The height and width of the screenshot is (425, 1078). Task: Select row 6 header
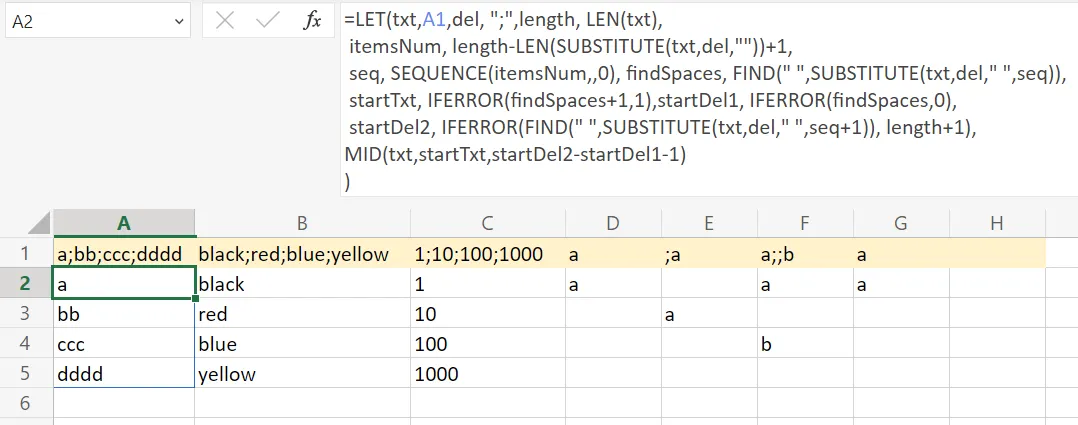click(26, 404)
